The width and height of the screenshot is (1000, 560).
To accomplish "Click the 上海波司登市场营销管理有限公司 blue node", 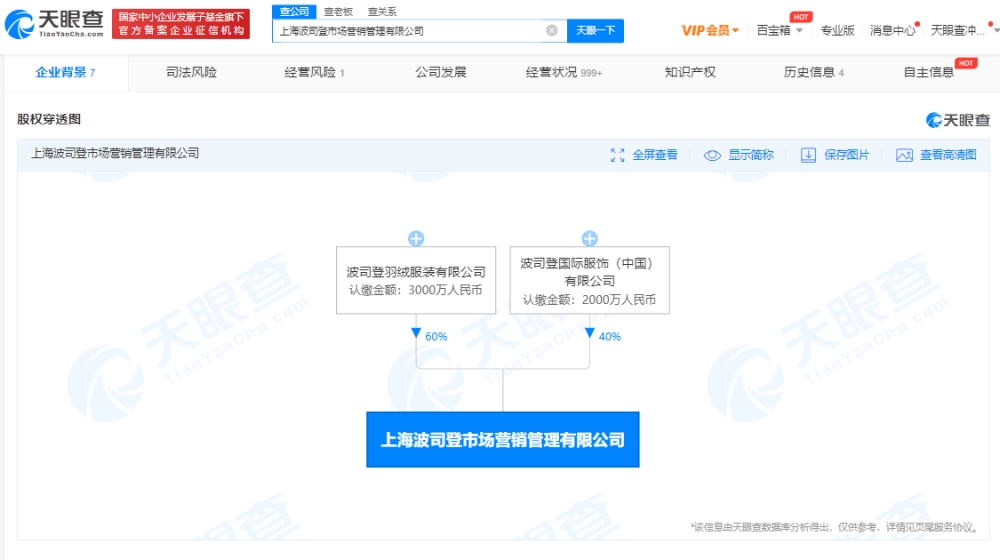I will coord(503,439).
